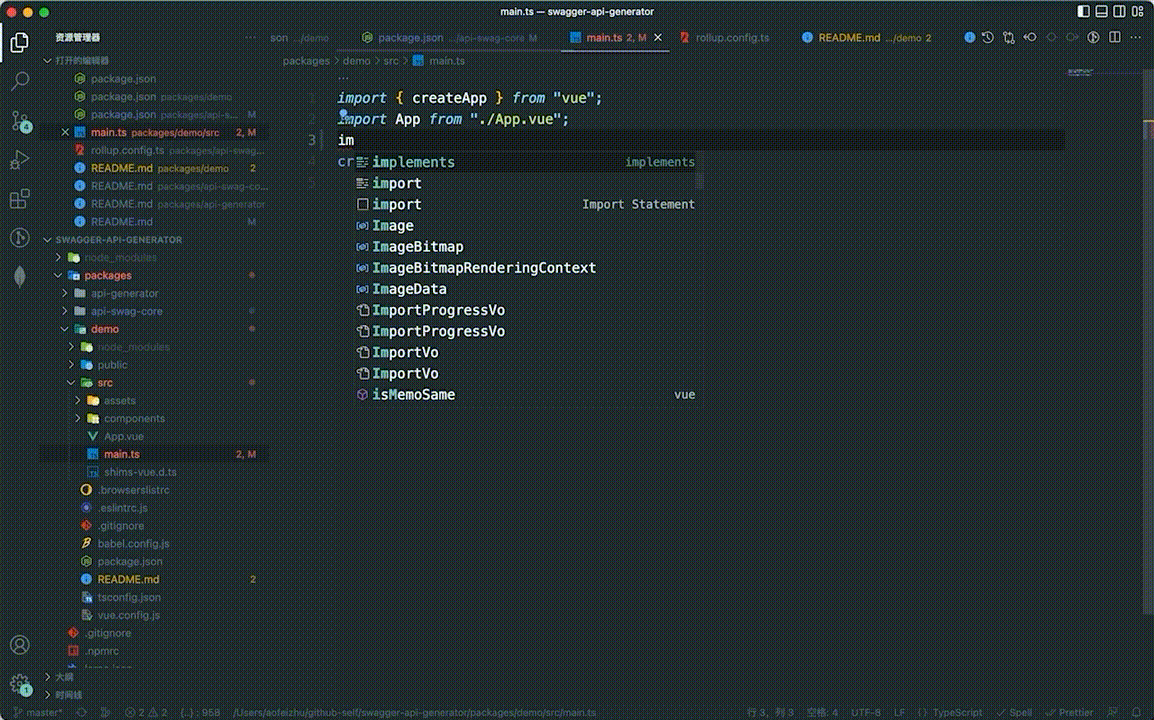Click the src breadcrumb
1154x720 pixels.
point(391,61)
